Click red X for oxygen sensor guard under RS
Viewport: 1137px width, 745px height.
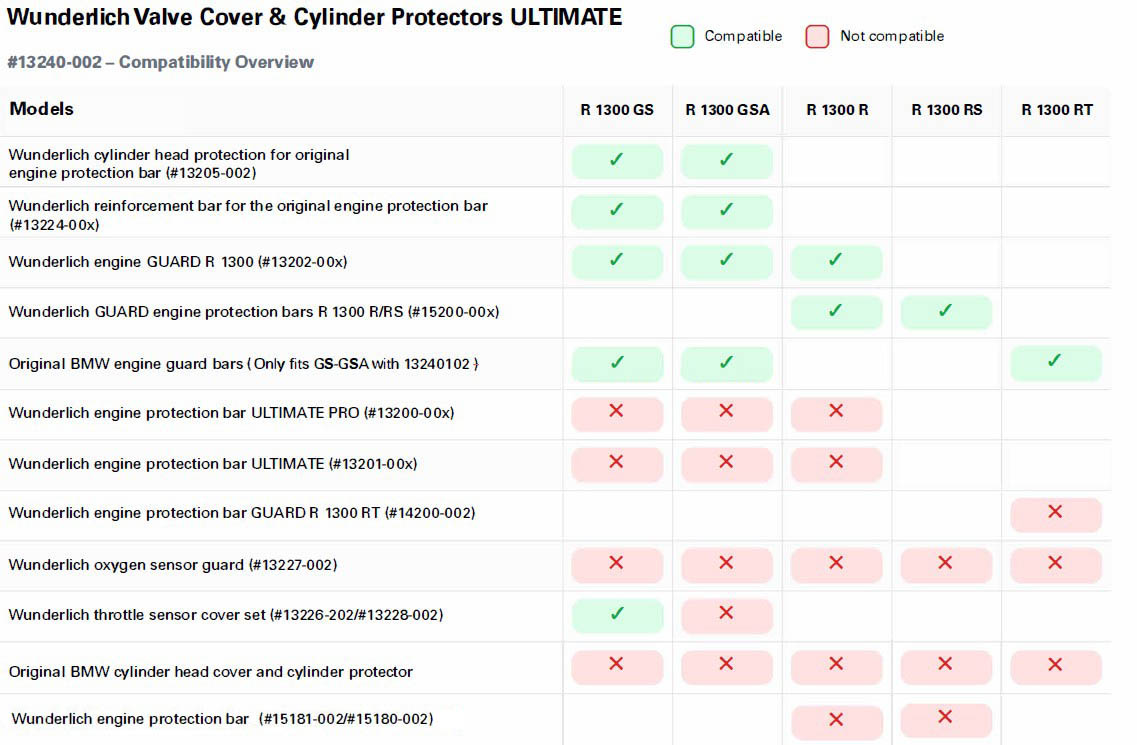tap(946, 564)
